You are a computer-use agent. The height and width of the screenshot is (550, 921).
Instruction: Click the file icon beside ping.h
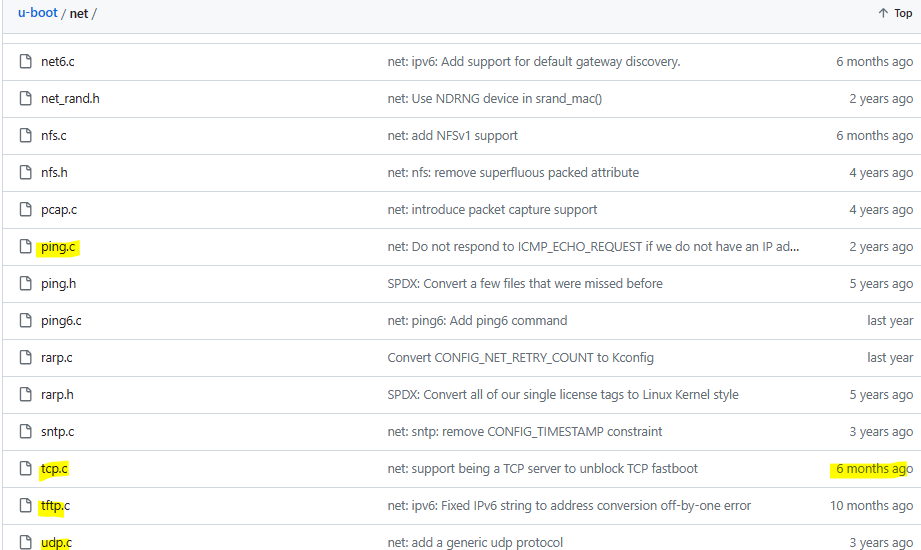click(x=25, y=283)
